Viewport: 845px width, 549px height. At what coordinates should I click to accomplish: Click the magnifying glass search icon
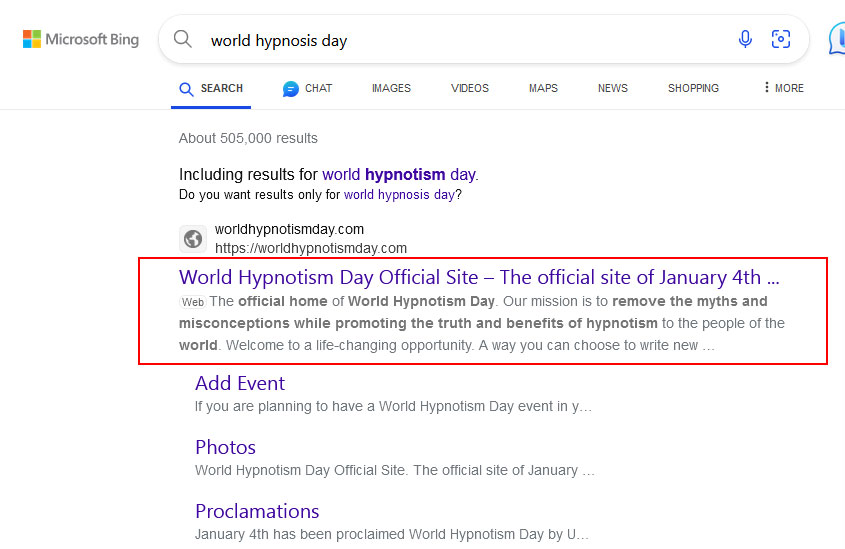tap(183, 40)
